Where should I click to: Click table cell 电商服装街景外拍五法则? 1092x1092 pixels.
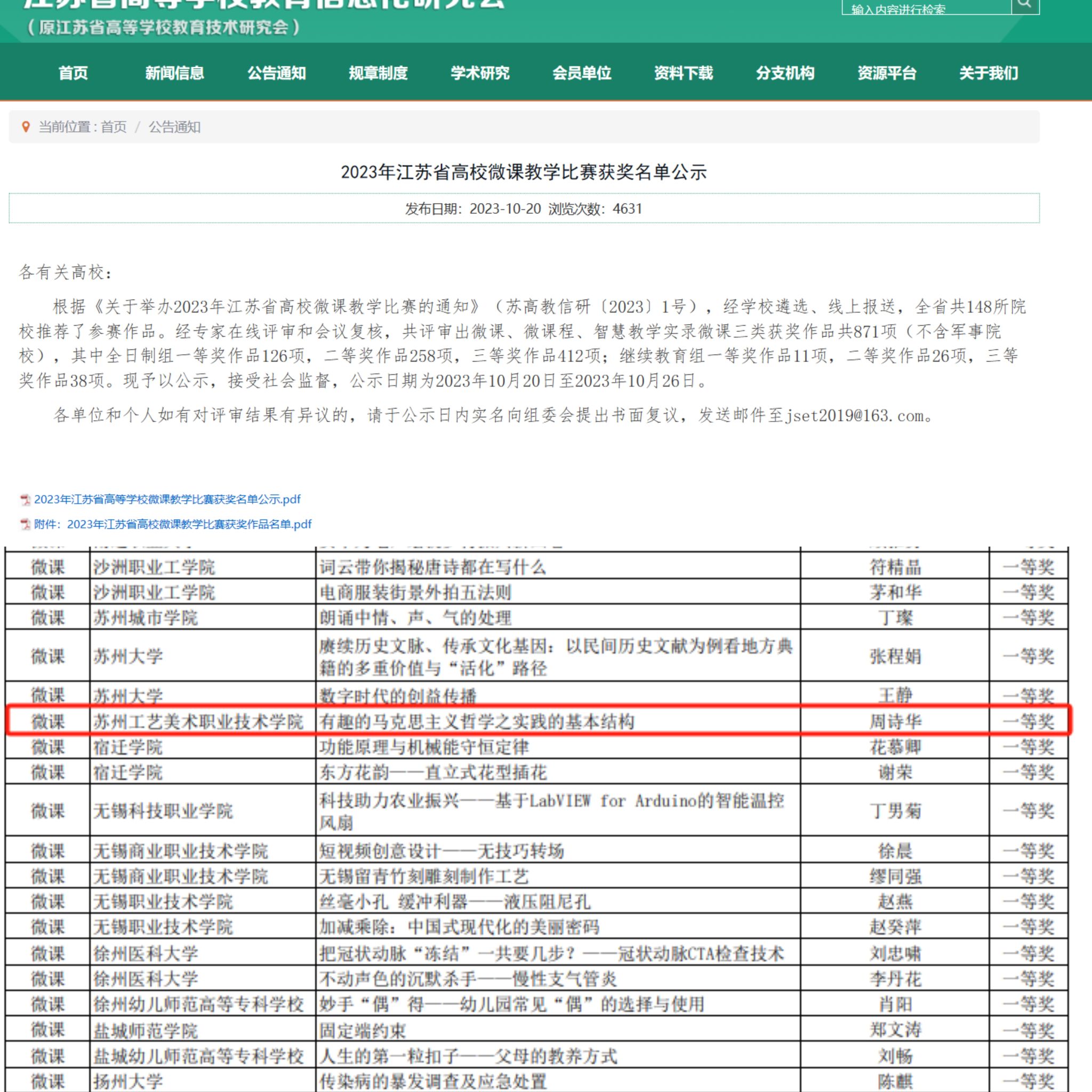(558, 592)
